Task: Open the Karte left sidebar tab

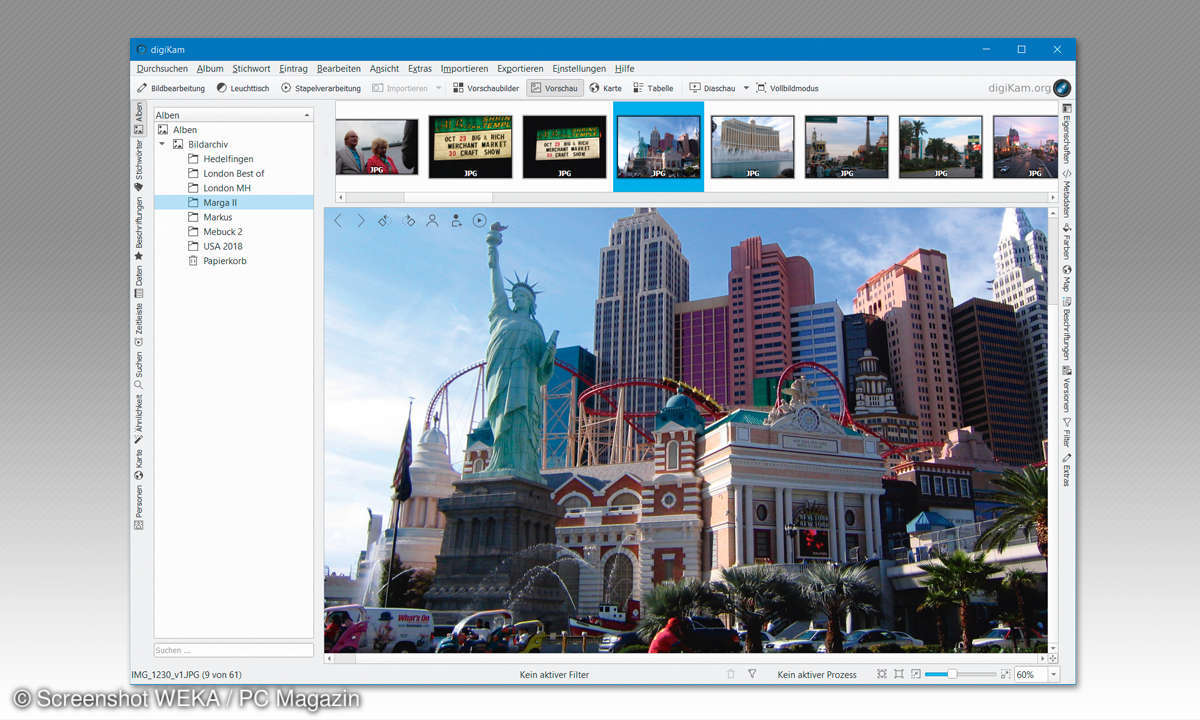Action: (x=139, y=465)
